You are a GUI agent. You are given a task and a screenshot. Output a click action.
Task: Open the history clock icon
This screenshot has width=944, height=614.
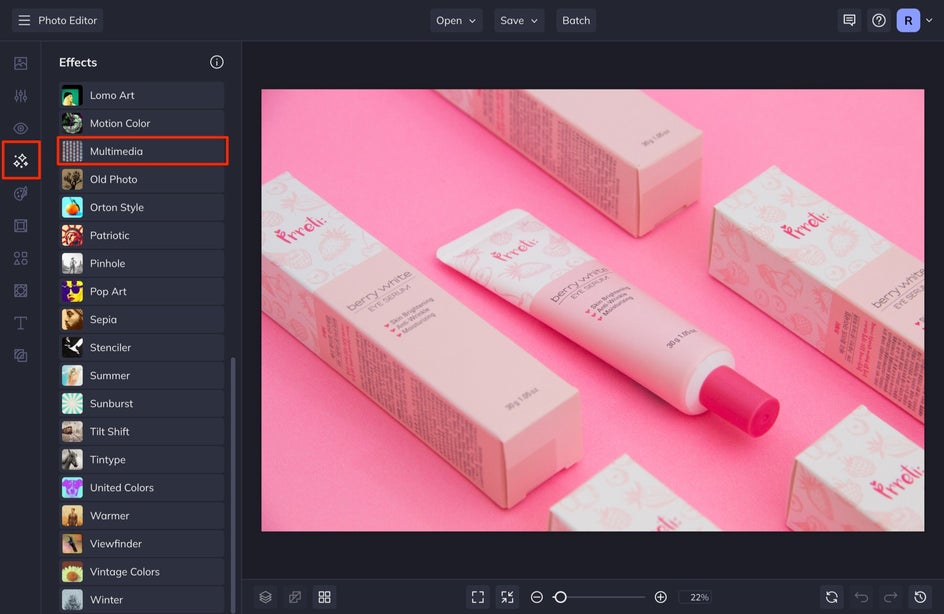point(921,597)
